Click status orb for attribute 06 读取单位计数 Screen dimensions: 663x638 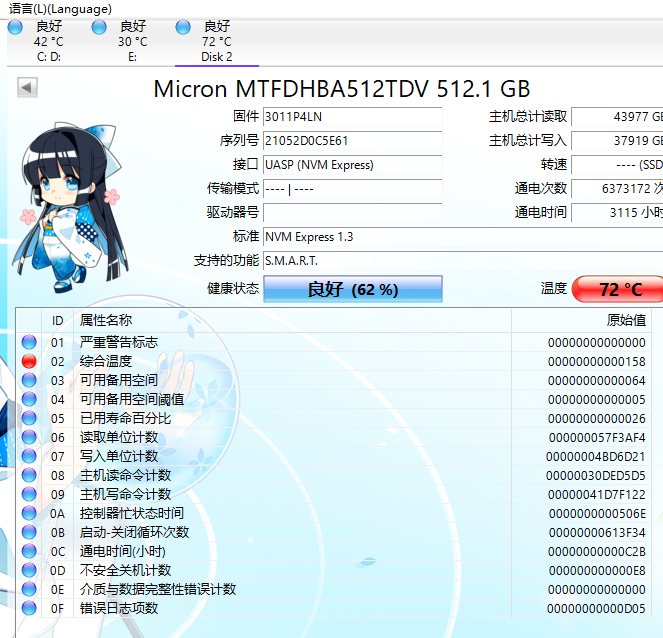pyautogui.click(x=29, y=437)
